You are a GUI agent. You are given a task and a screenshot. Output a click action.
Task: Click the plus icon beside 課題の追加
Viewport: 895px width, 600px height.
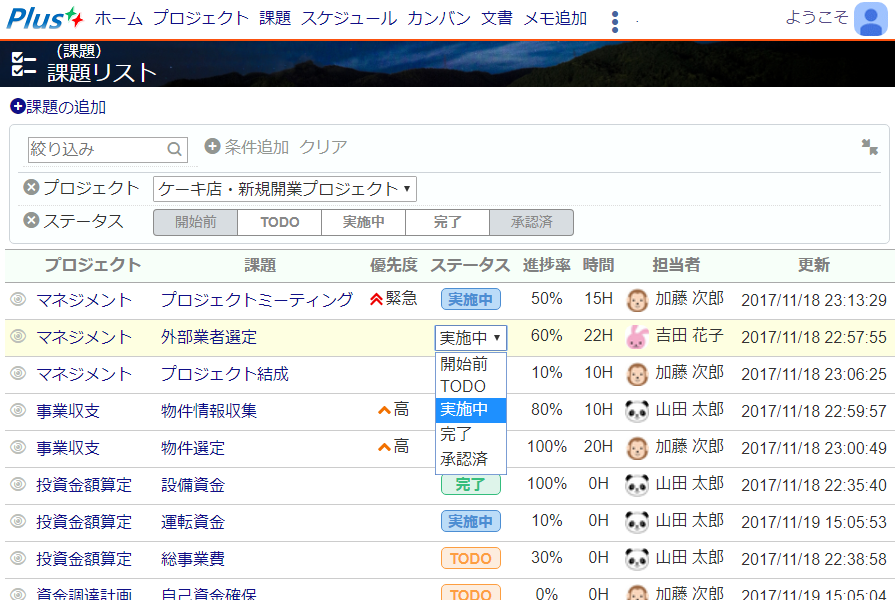(x=17, y=107)
